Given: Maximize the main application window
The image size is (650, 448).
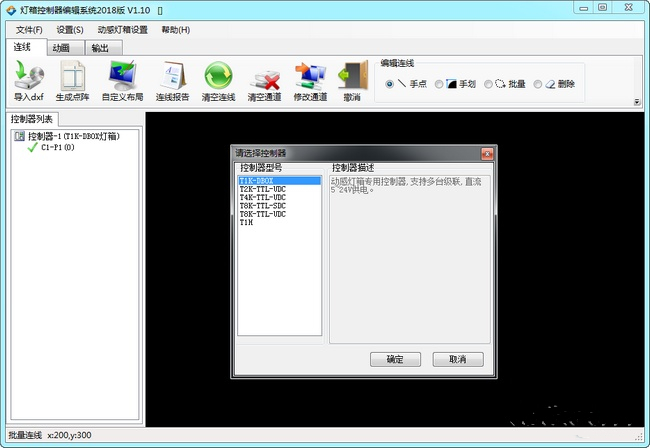Looking at the screenshot, I should coord(603,8).
